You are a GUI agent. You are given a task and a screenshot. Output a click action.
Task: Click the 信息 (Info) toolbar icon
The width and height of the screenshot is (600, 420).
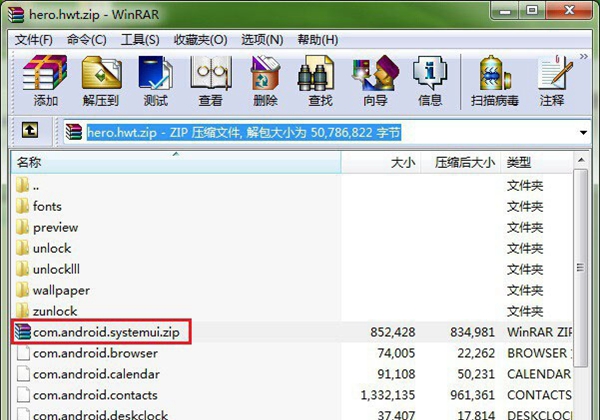coord(430,80)
